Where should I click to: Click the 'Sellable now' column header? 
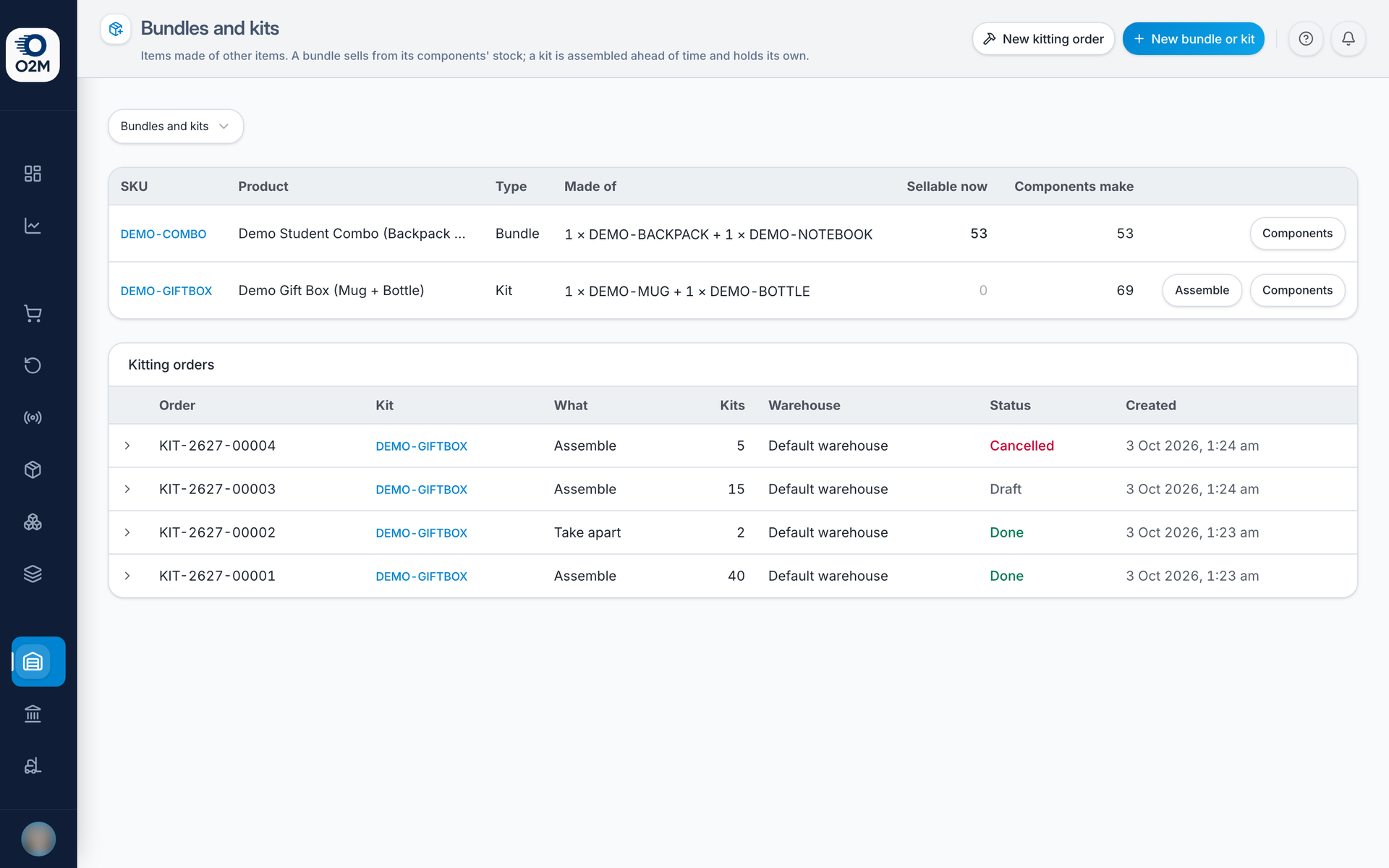click(x=947, y=187)
